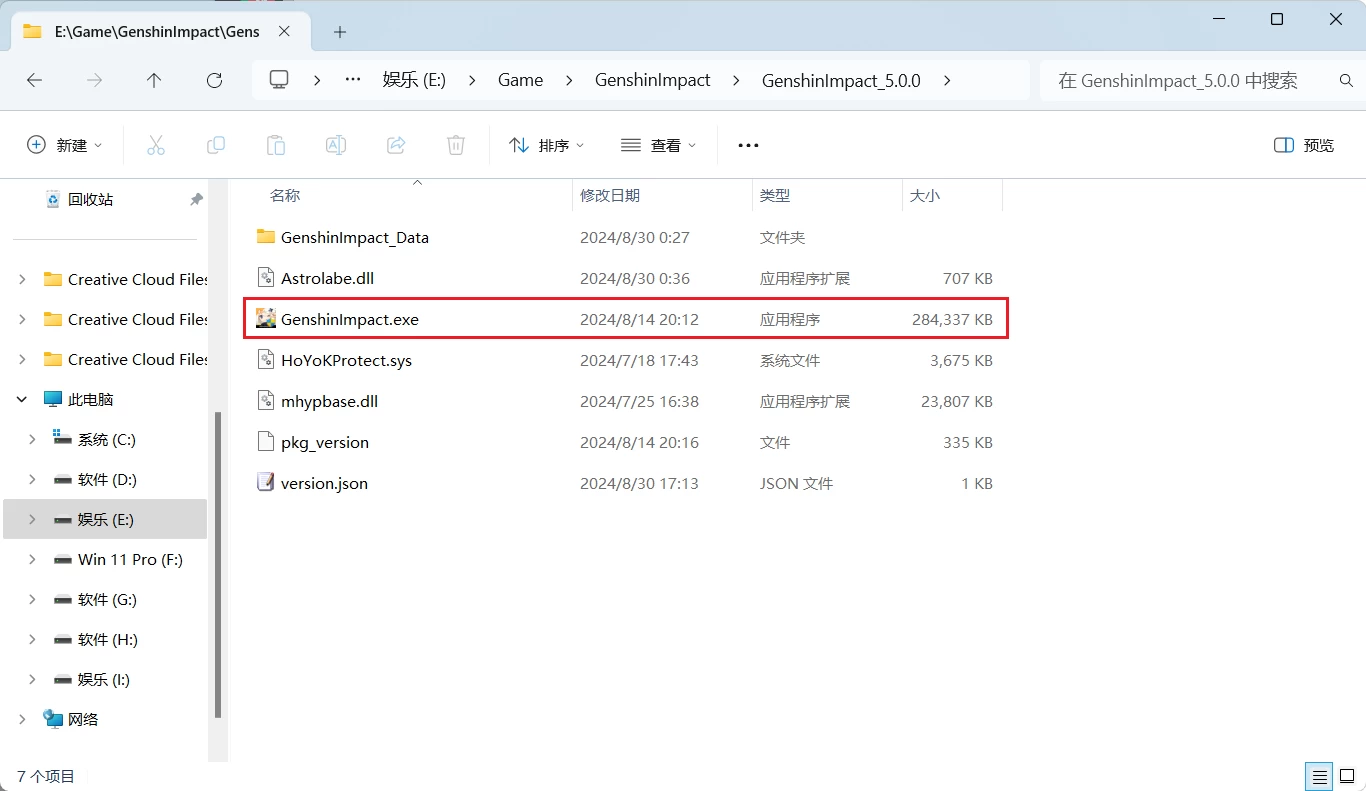This screenshot has height=791, width=1366.
Task: Select the mhypbase.dll file name
Action: tap(329, 402)
